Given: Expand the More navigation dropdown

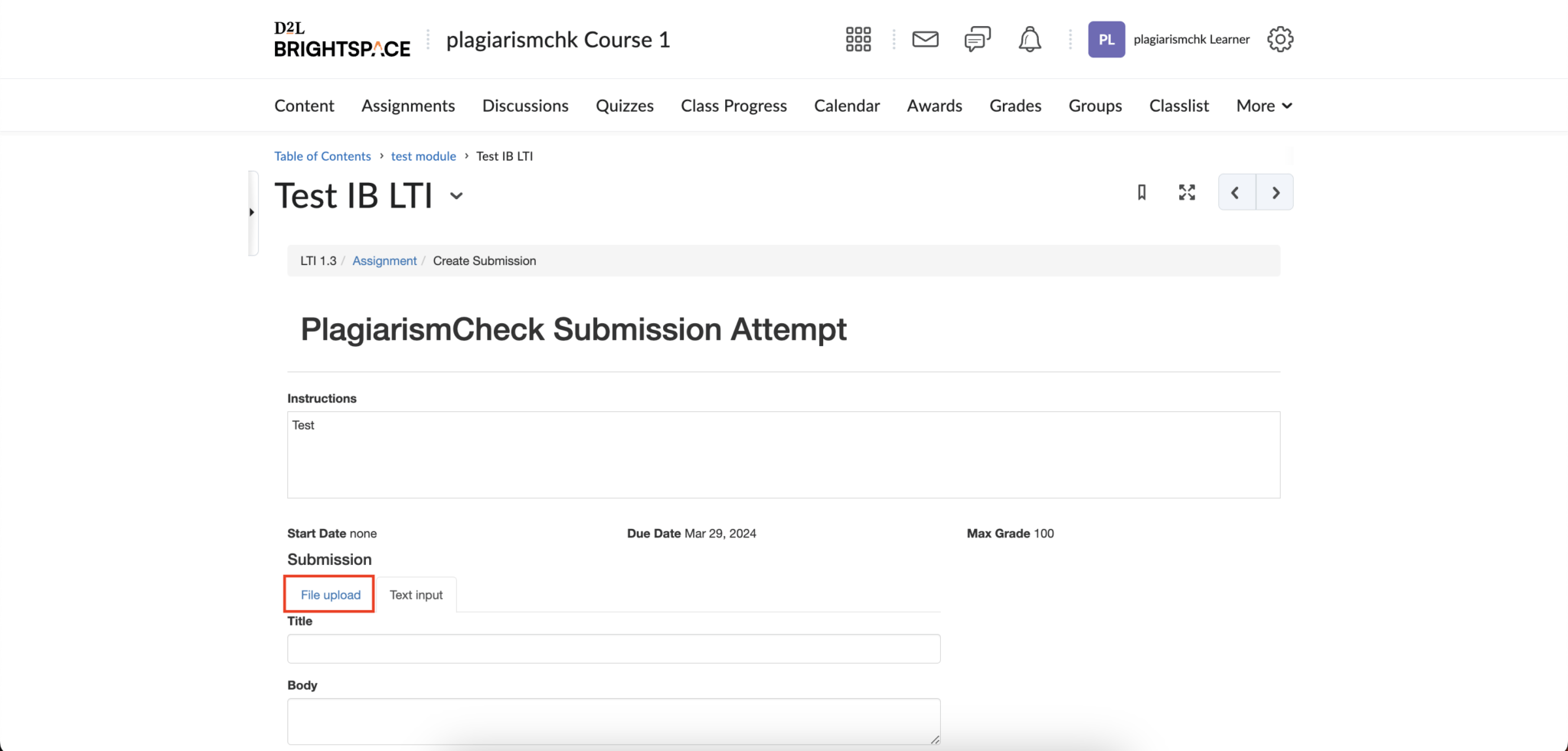Looking at the screenshot, I should point(1262,106).
